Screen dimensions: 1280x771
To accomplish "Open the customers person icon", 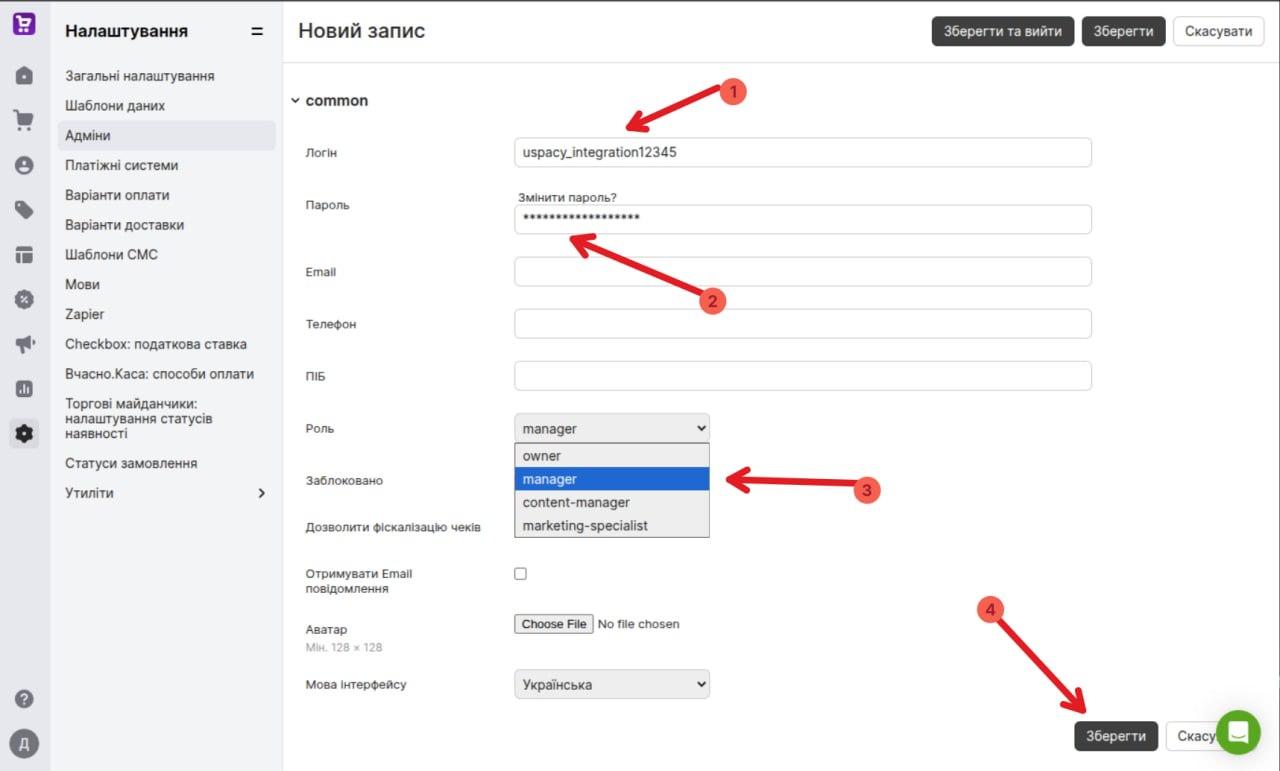I will tap(24, 166).
